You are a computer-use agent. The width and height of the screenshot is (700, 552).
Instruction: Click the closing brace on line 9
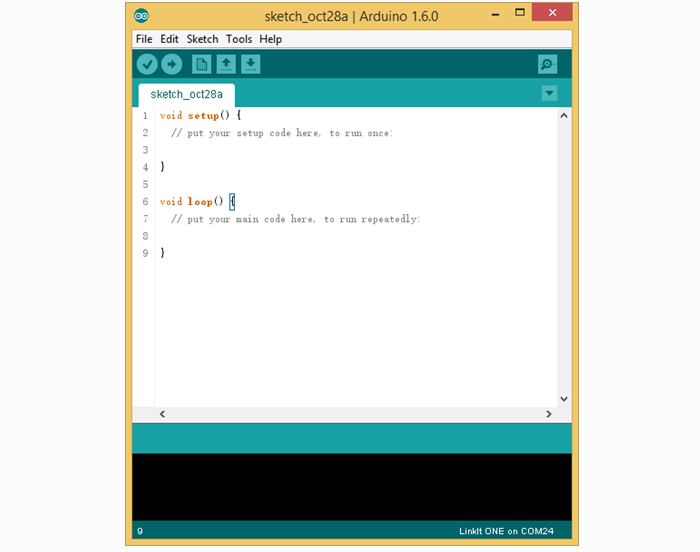[x=162, y=253]
